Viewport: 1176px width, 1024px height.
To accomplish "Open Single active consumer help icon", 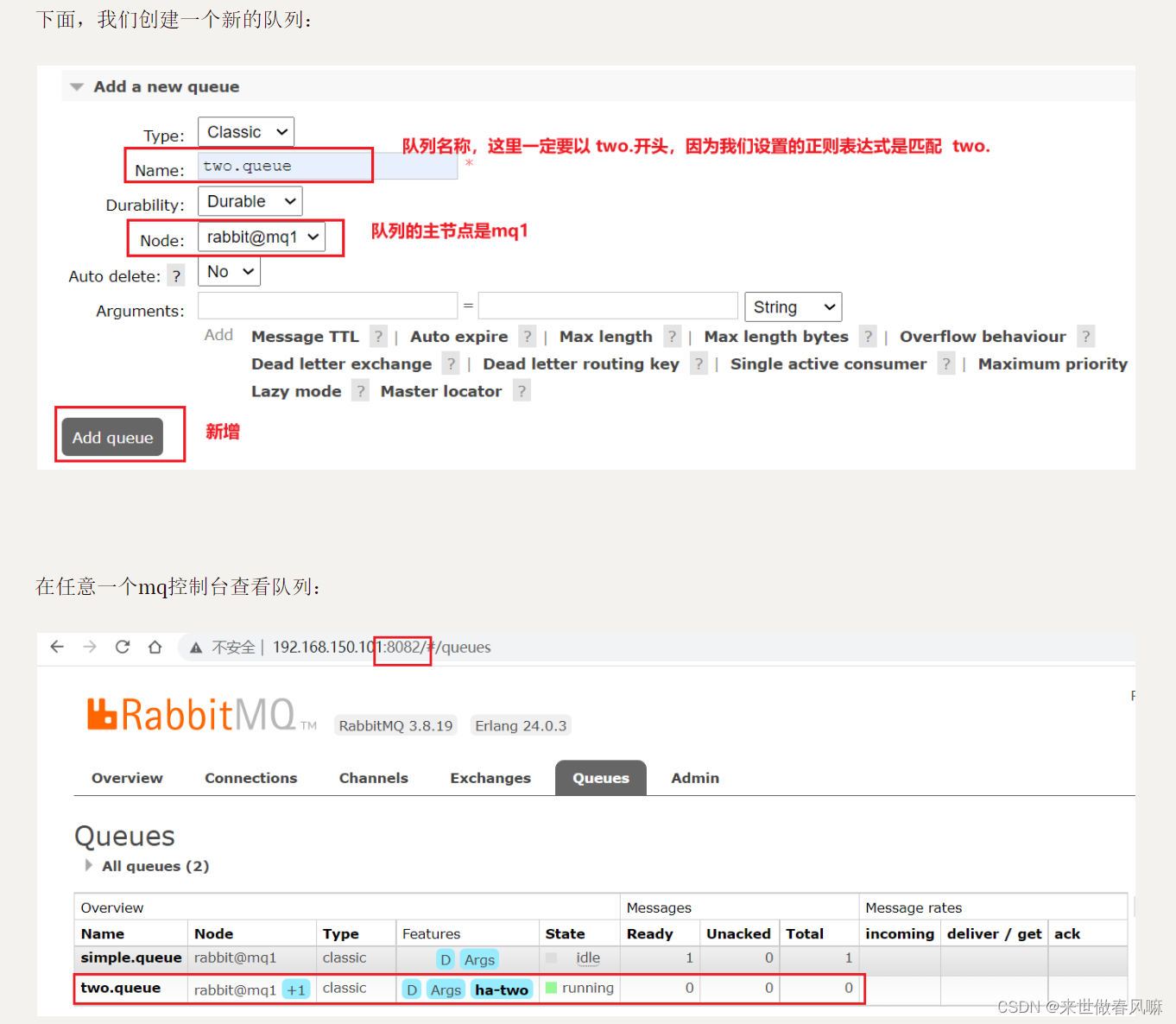I will (946, 364).
